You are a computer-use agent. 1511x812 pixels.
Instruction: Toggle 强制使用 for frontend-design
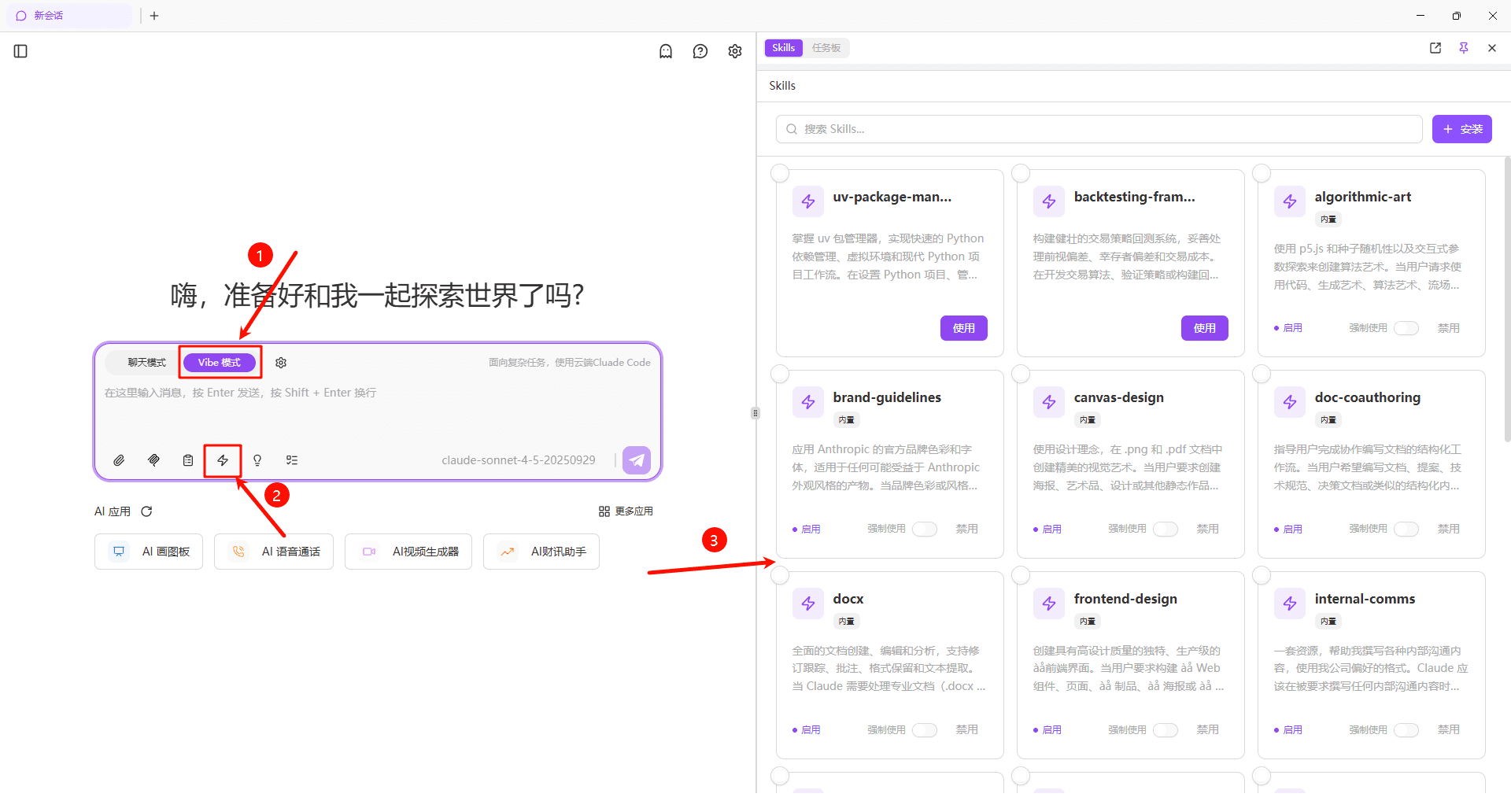click(1166, 730)
